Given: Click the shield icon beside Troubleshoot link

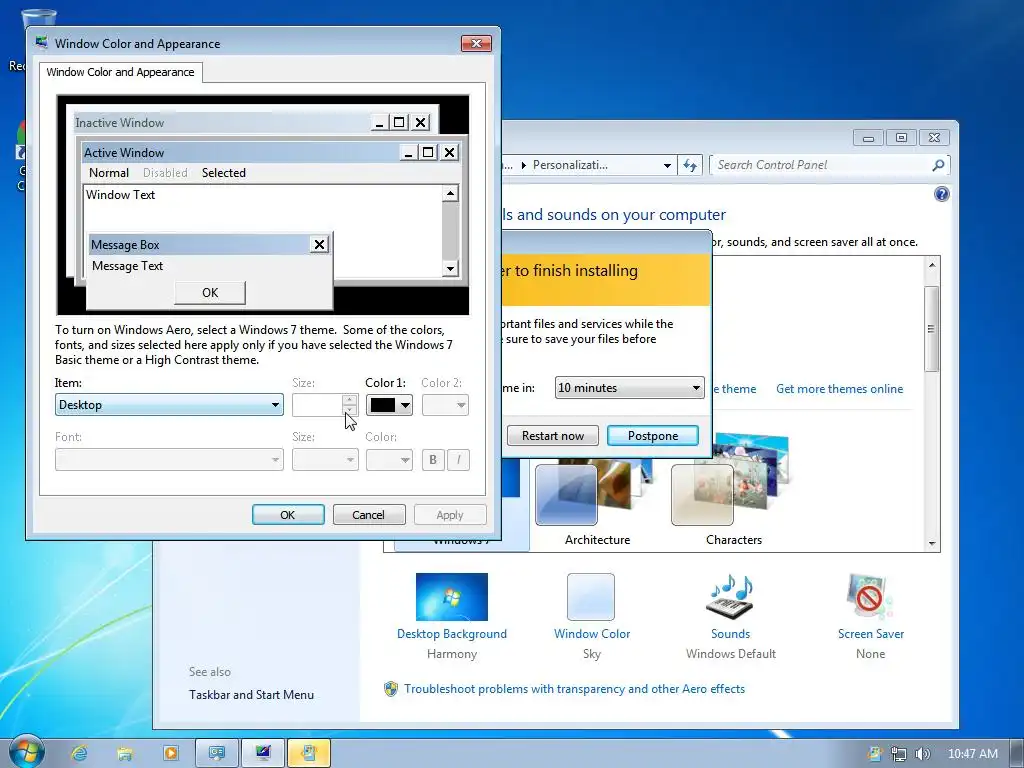Looking at the screenshot, I should point(391,689).
